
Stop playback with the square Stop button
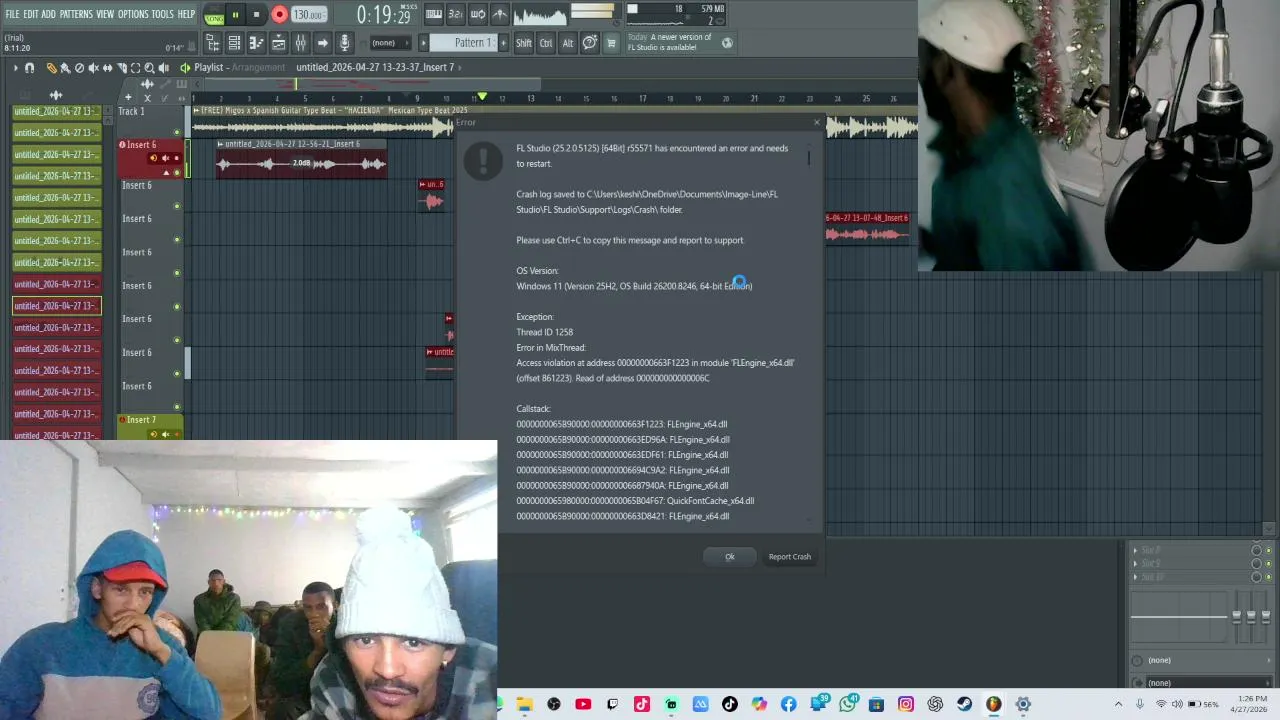coord(256,15)
